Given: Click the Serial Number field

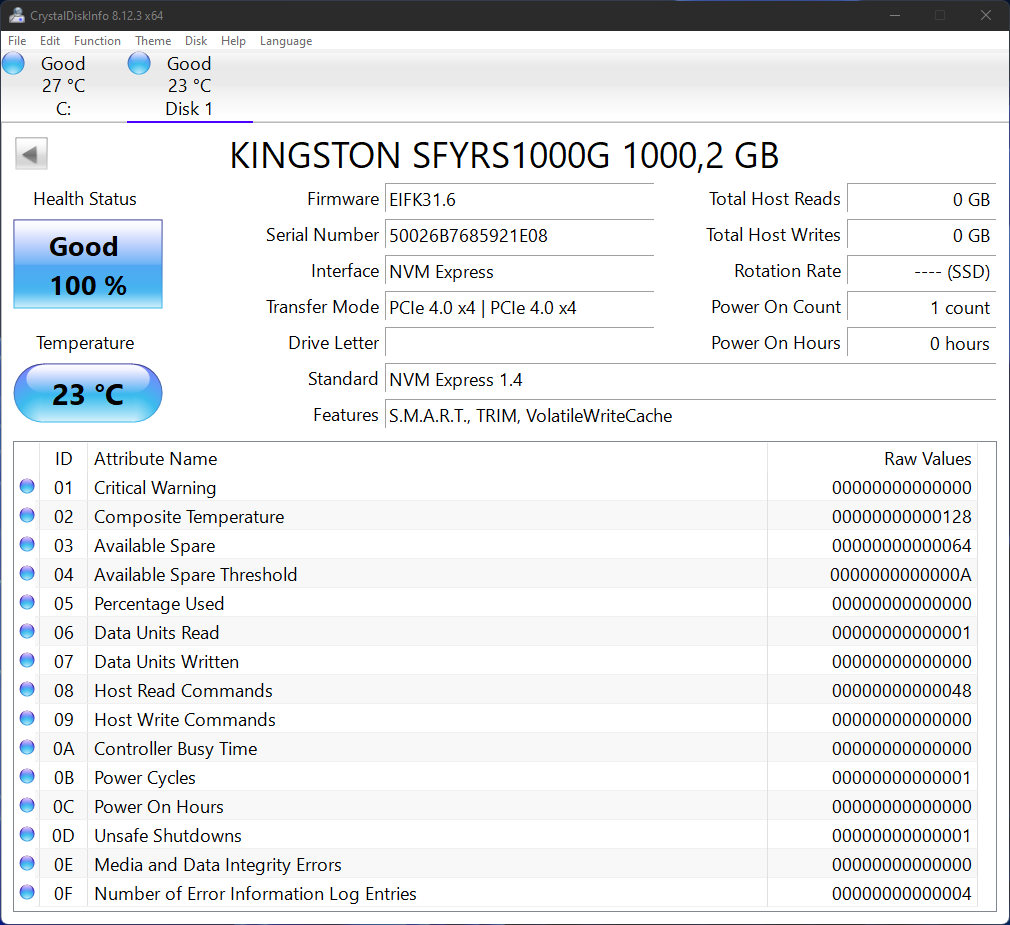Looking at the screenshot, I should pos(519,236).
